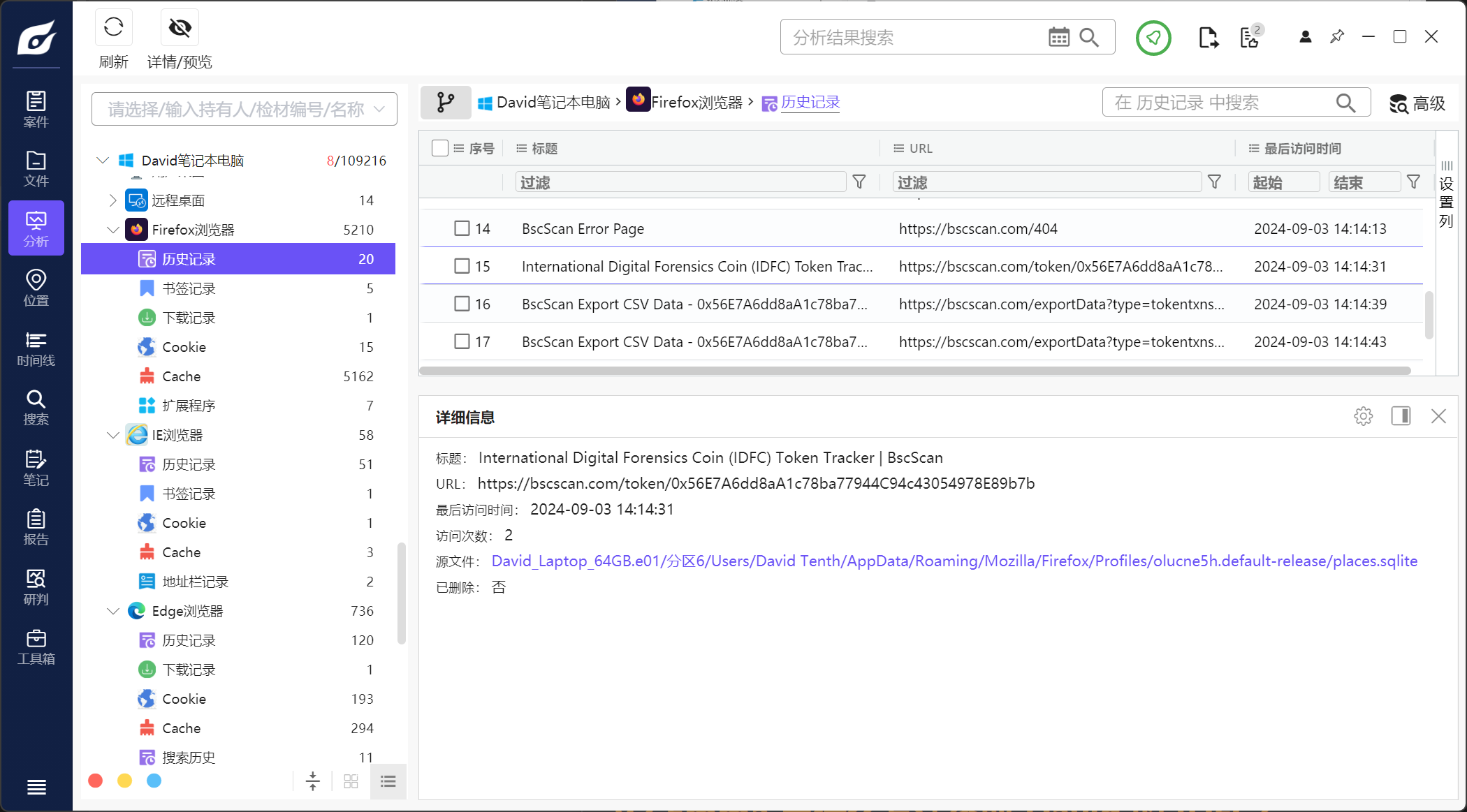Click the red color tag dot

[x=96, y=781]
